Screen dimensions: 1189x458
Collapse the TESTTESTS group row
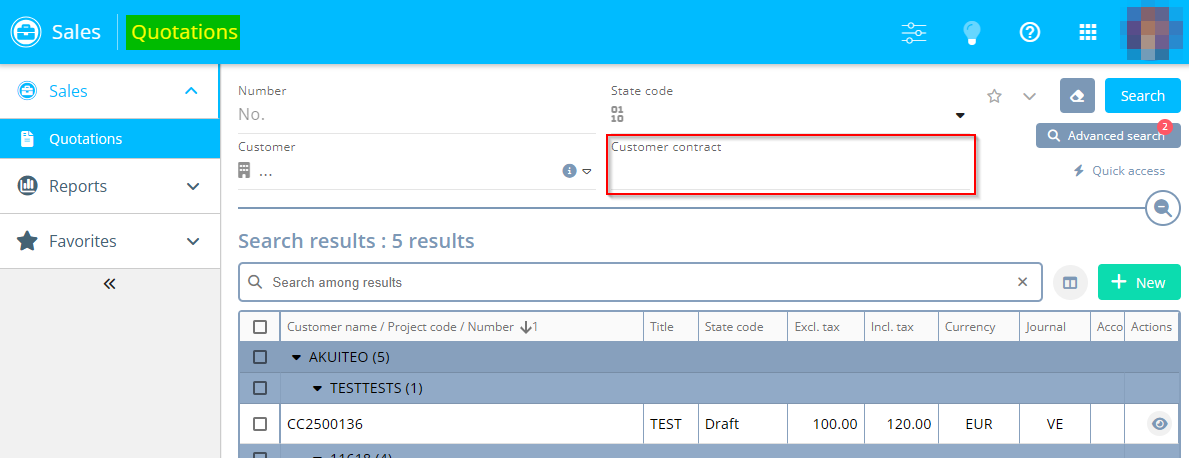click(317, 388)
